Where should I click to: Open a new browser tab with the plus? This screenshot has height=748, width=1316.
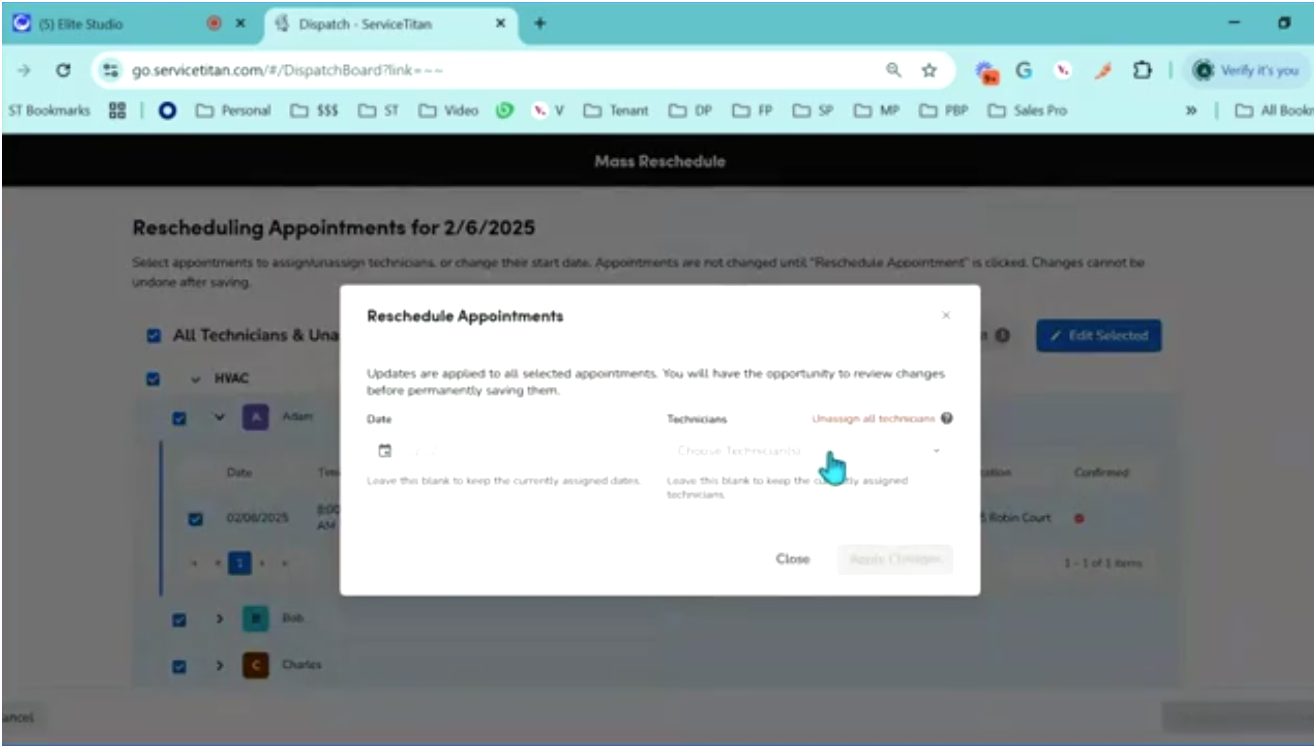(540, 24)
